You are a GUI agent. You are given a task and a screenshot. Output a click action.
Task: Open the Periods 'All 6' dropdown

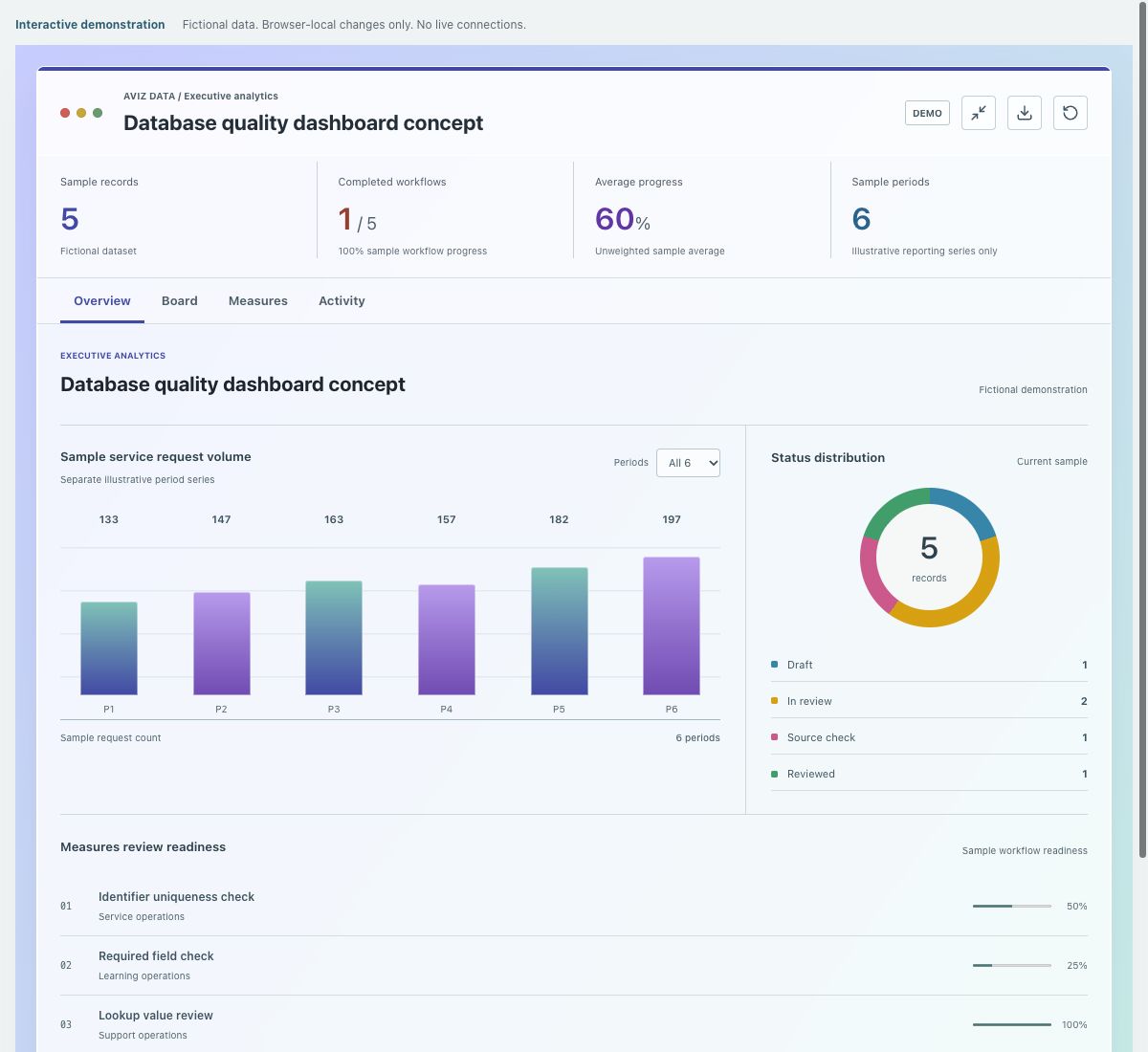coord(688,463)
